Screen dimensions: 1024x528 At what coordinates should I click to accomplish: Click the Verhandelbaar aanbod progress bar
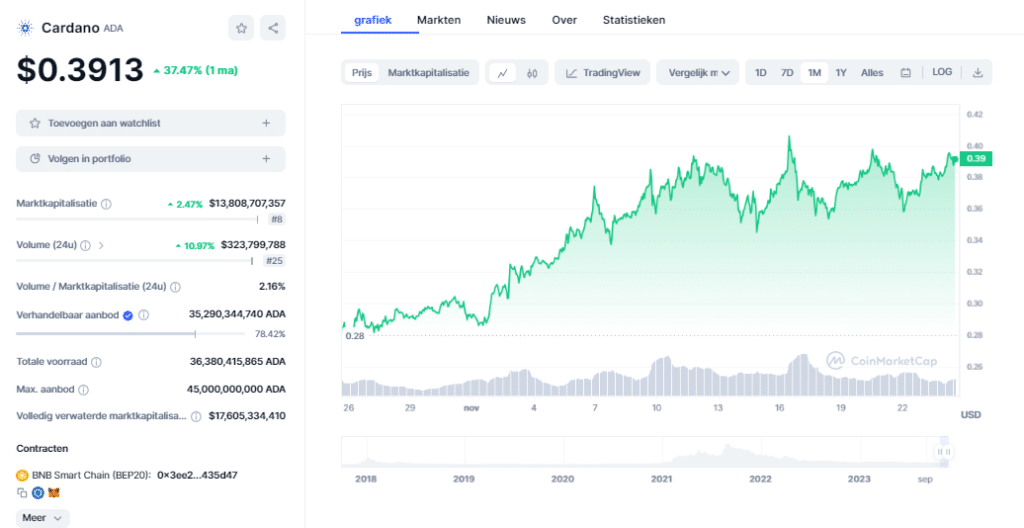[x=131, y=334]
